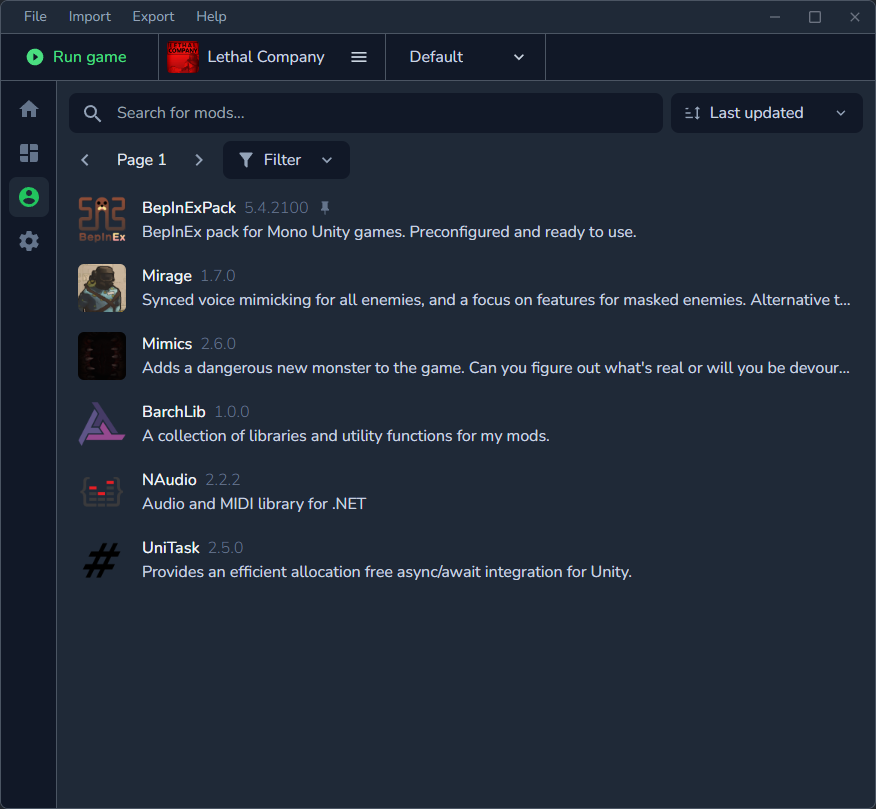
Task: Click the Lethal Company game logo
Action: pyautogui.click(x=183, y=57)
